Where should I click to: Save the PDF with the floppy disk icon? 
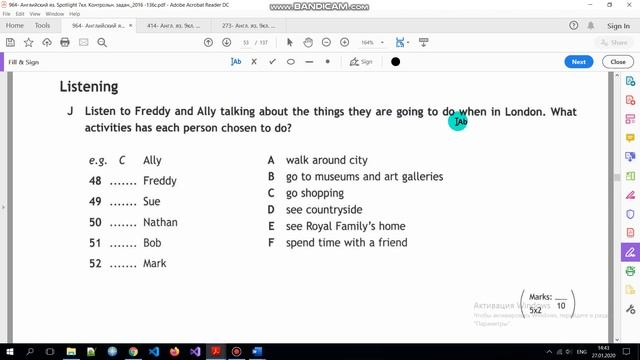(x=10, y=42)
